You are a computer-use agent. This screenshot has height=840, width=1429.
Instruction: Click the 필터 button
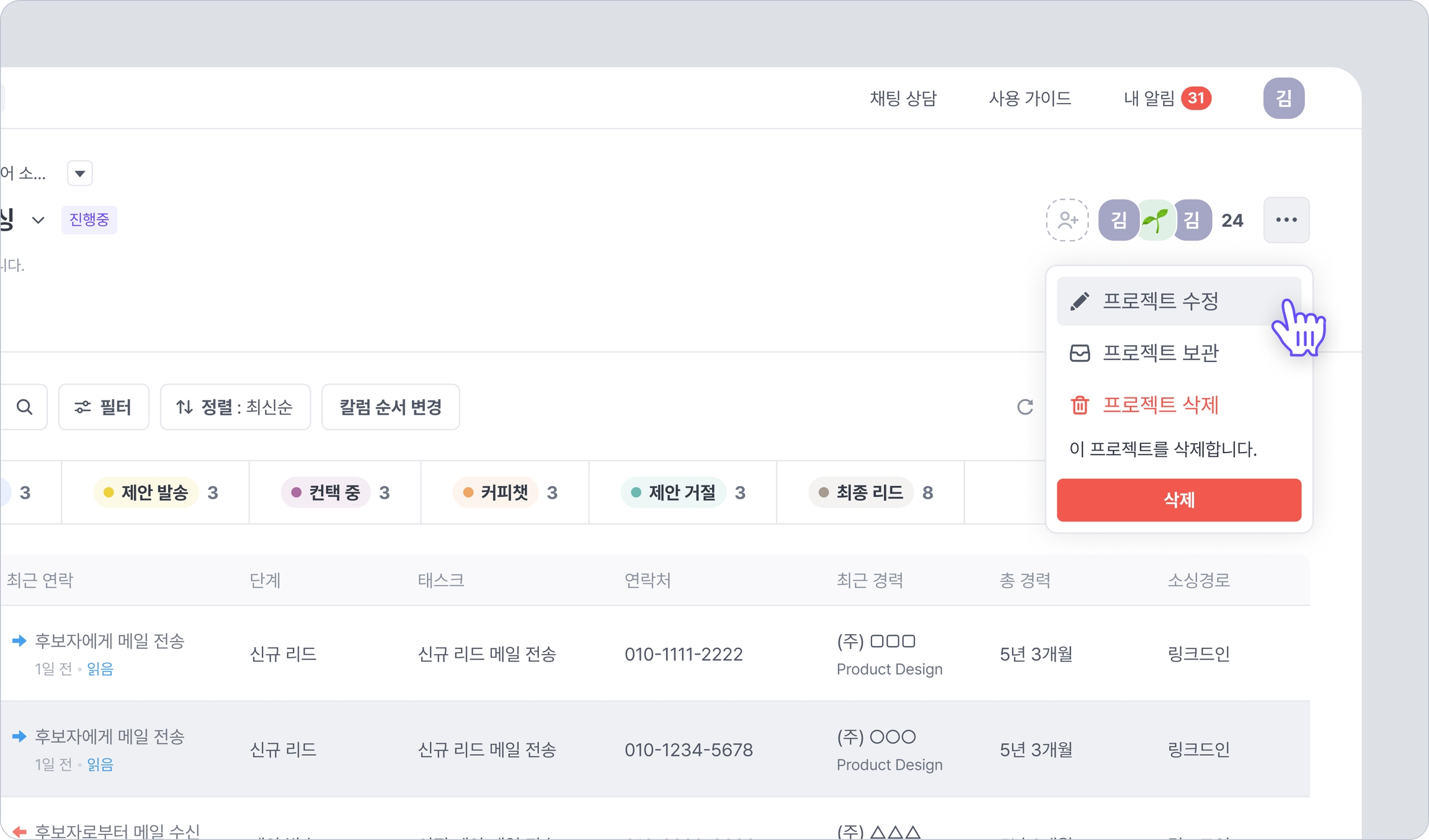[104, 407]
